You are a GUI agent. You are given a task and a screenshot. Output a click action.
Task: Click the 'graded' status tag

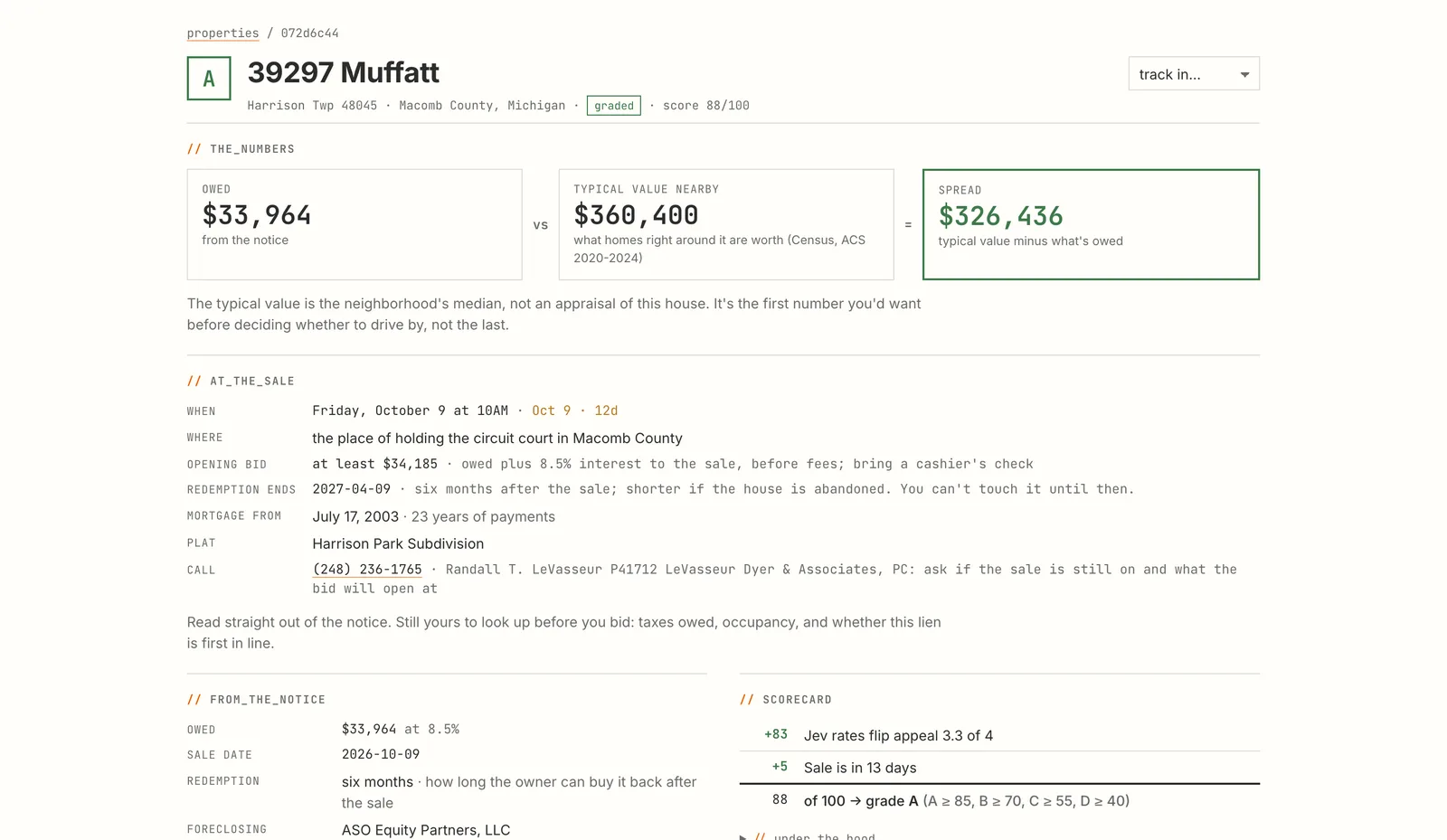pos(614,106)
